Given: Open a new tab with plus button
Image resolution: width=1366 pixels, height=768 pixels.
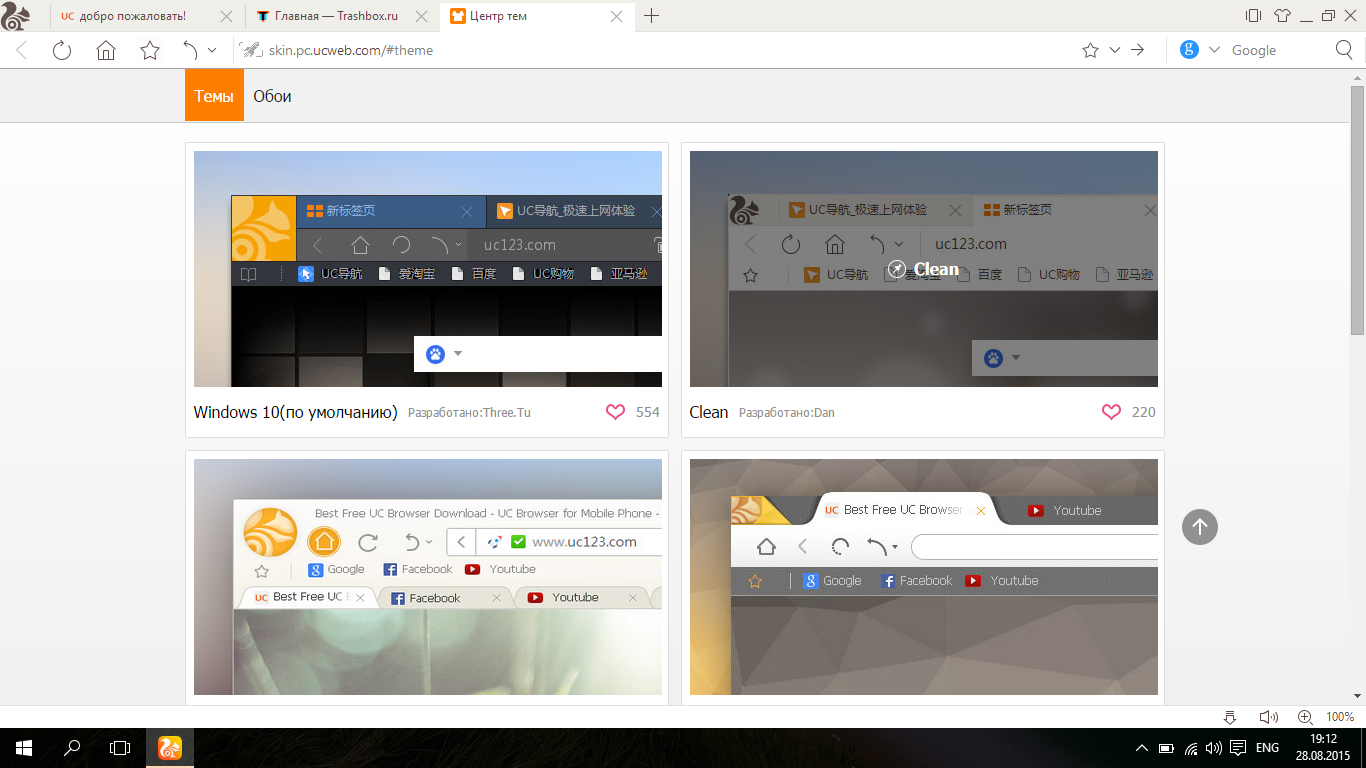Looking at the screenshot, I should [651, 16].
